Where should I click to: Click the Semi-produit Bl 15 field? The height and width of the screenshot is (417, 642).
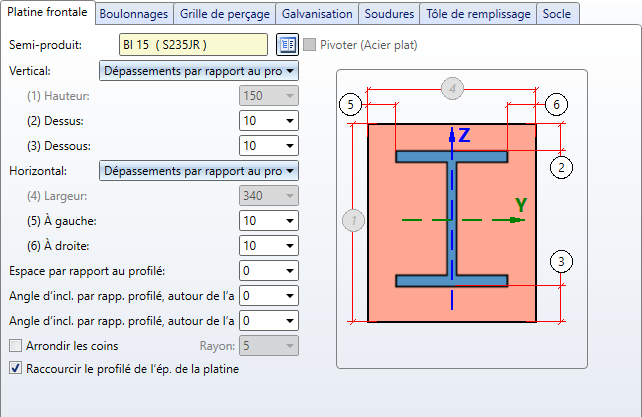pyautogui.click(x=190, y=45)
